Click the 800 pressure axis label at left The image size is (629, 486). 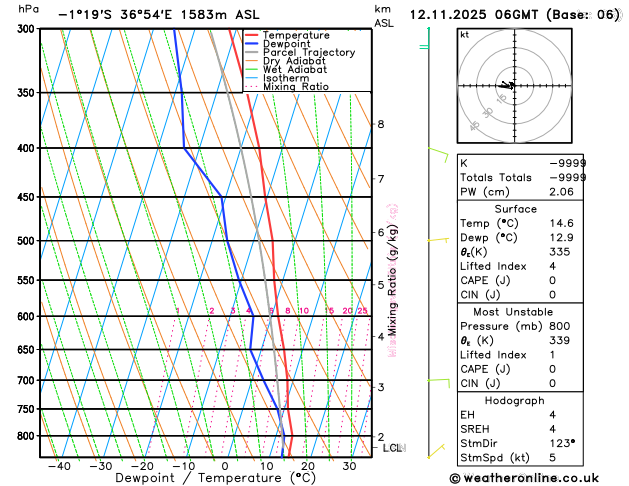coord(28,436)
